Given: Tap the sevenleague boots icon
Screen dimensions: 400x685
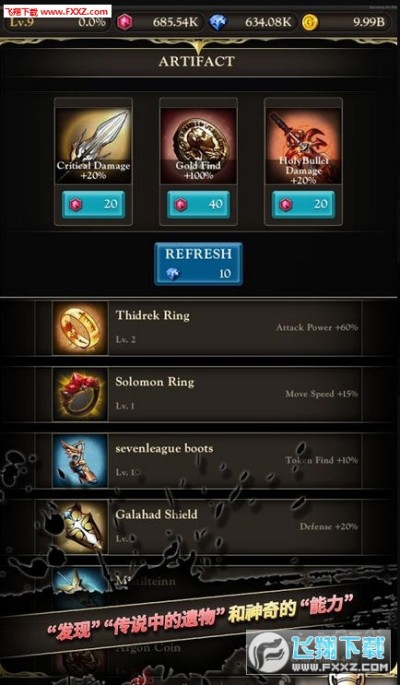Looking at the screenshot, I should pos(80,460).
